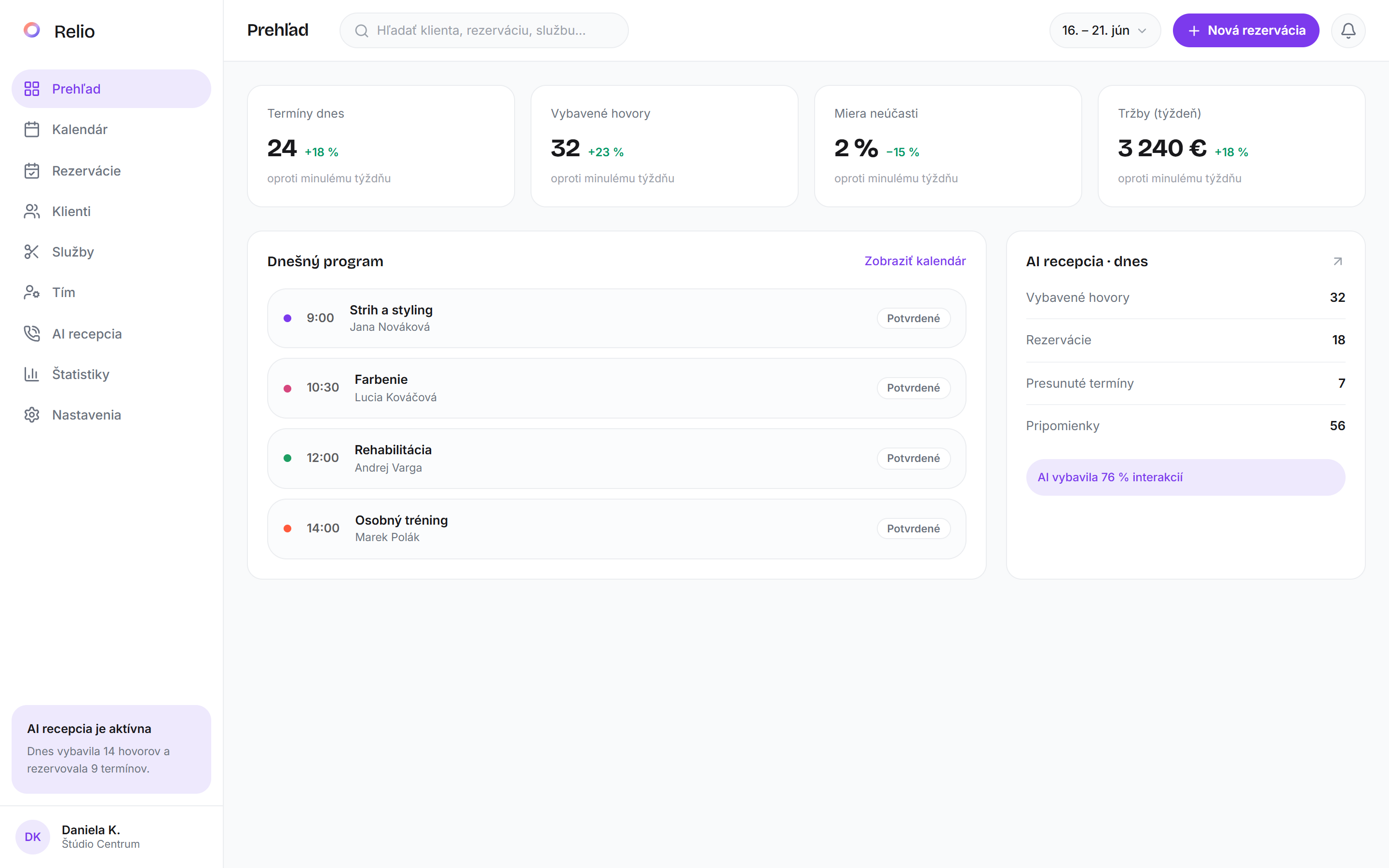Screen dimensions: 1389x868
Task: Open the Zobraziť kalendár link
Action: [x=915, y=261]
